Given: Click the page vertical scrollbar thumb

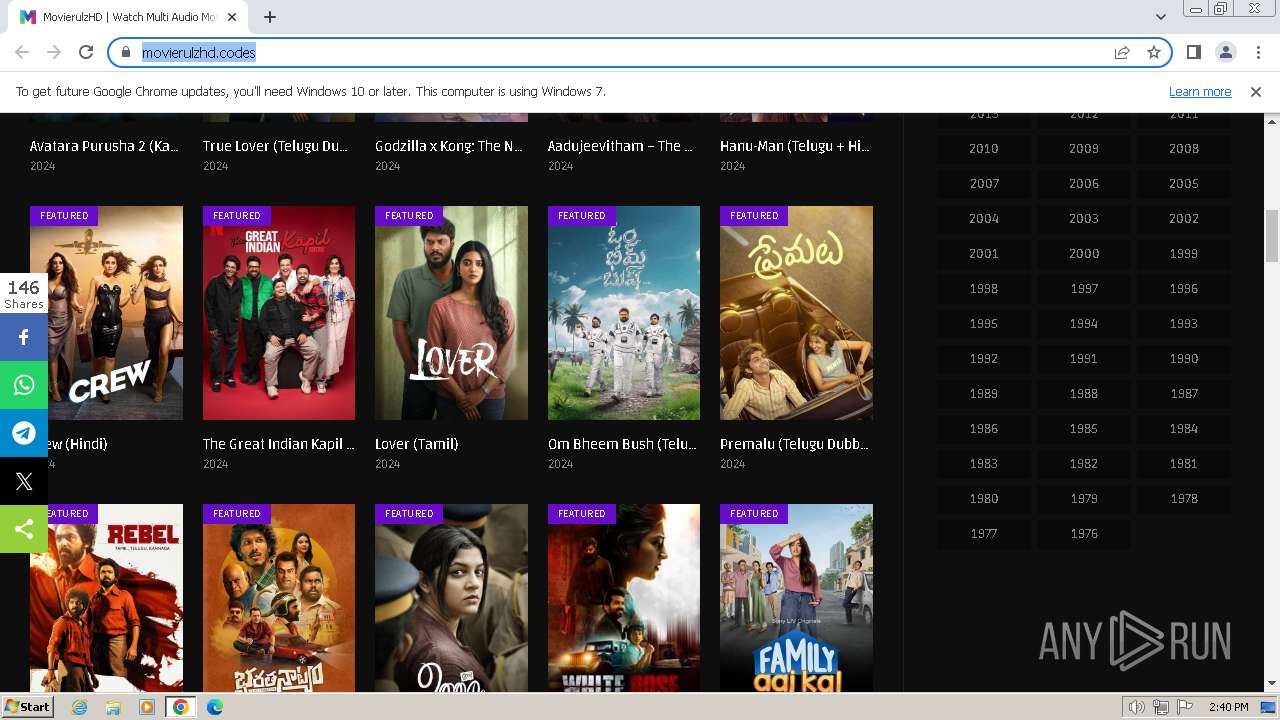Looking at the screenshot, I should click(1272, 235).
